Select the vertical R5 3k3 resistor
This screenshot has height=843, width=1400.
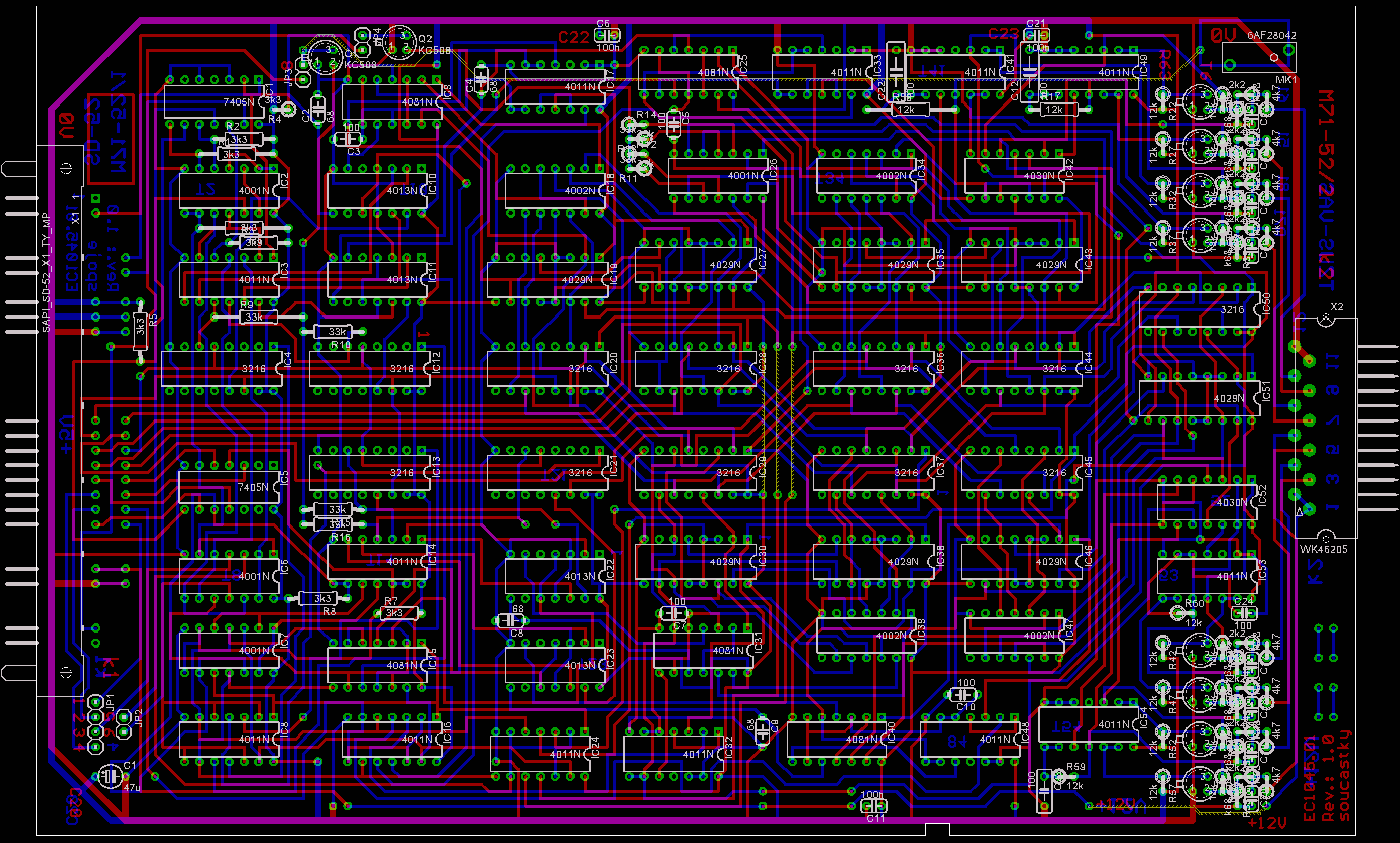point(140,331)
